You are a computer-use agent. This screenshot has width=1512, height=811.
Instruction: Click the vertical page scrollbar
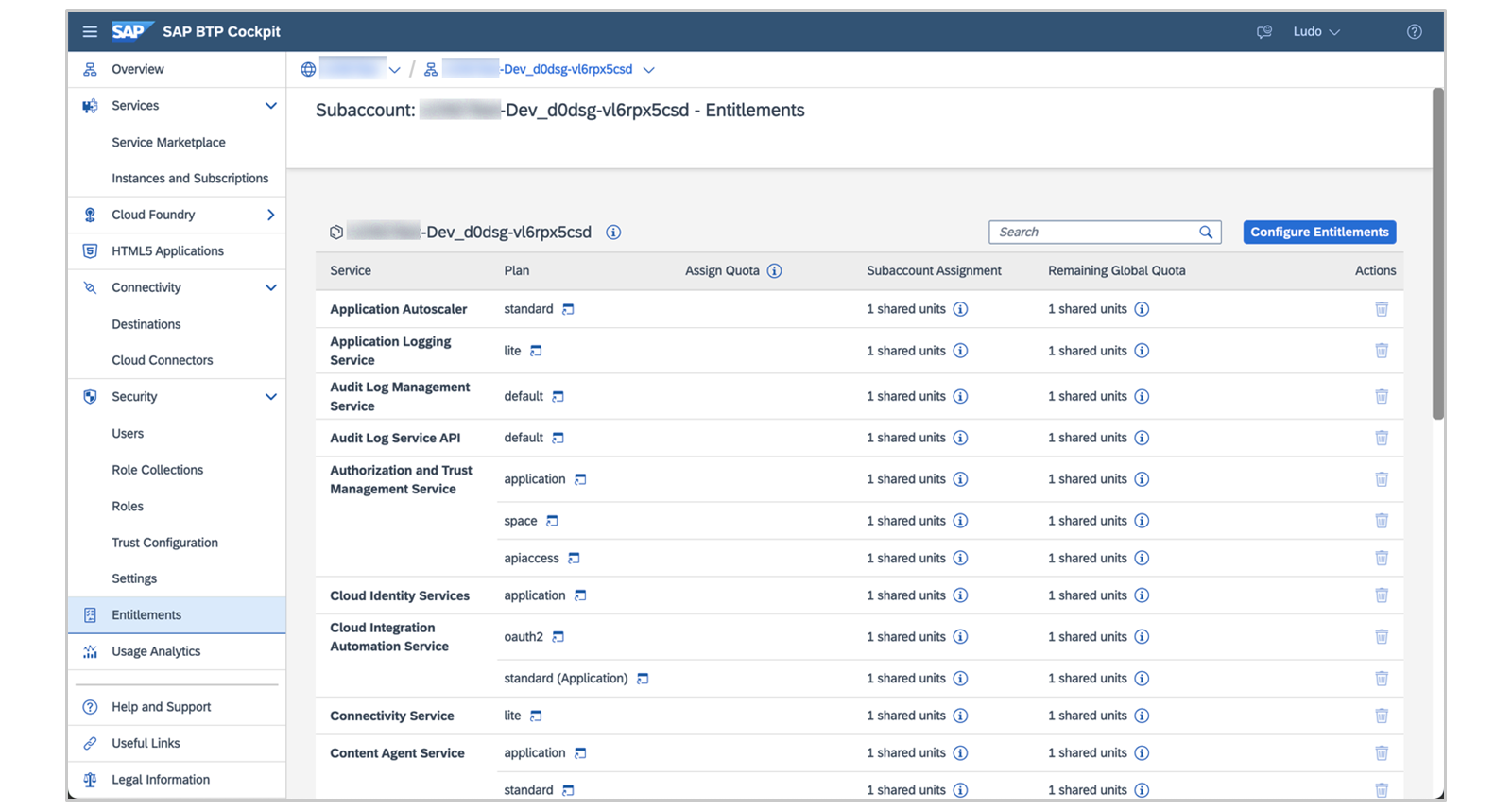click(1437, 253)
